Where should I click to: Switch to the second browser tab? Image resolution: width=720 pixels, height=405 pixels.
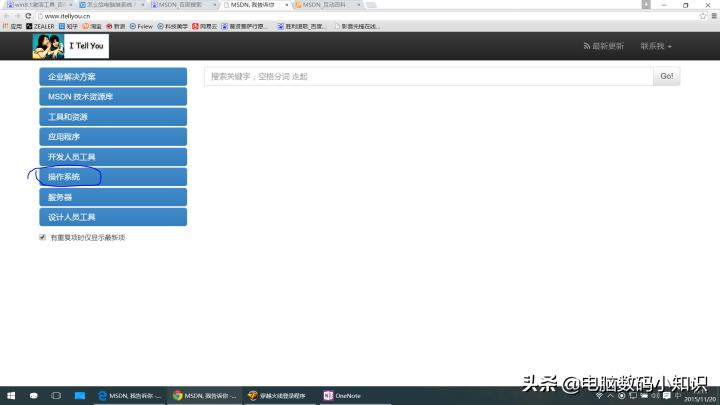coord(109,5)
